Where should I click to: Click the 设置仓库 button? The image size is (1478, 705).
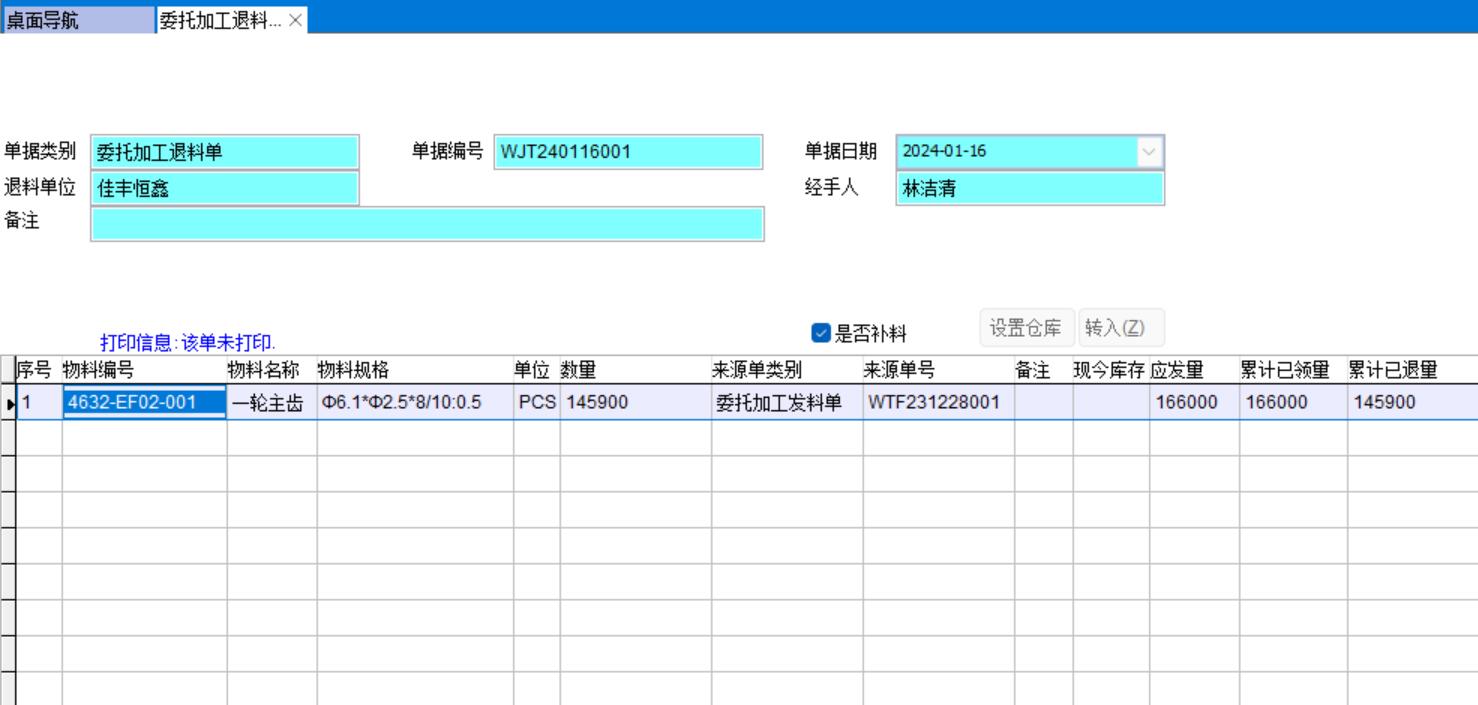(x=1026, y=328)
